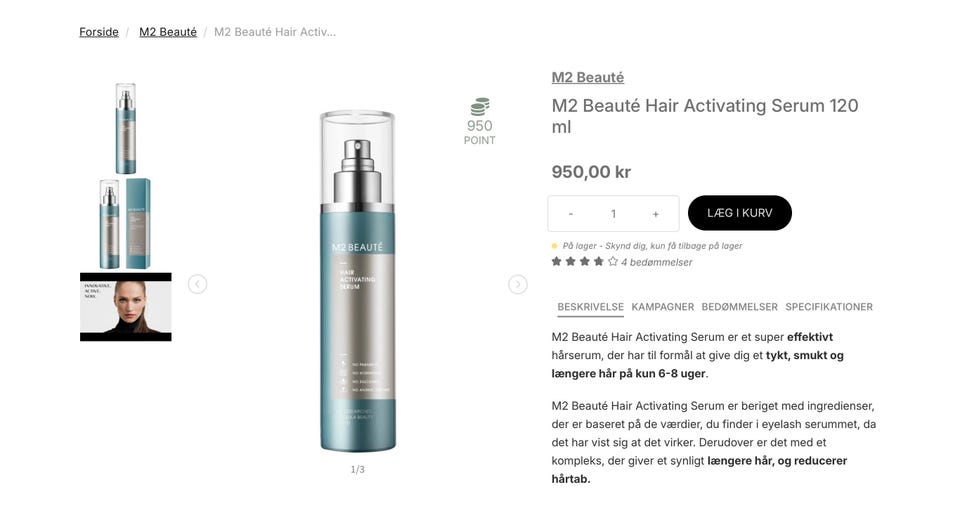
Task: Click the first rating star
Action: point(557,262)
